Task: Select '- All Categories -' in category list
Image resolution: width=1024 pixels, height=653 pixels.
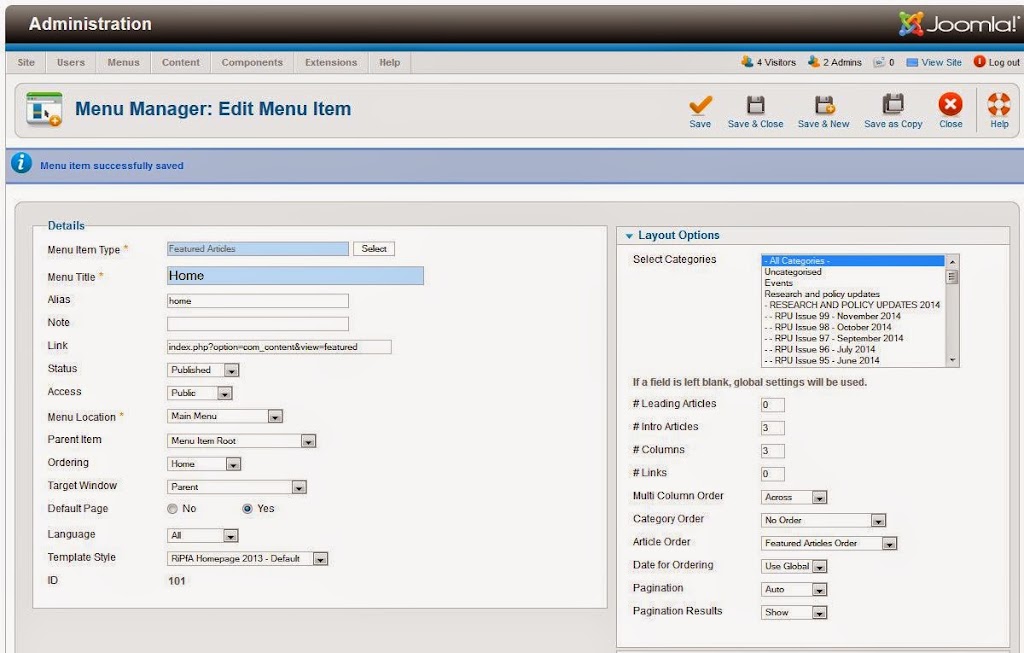Action: (x=853, y=261)
